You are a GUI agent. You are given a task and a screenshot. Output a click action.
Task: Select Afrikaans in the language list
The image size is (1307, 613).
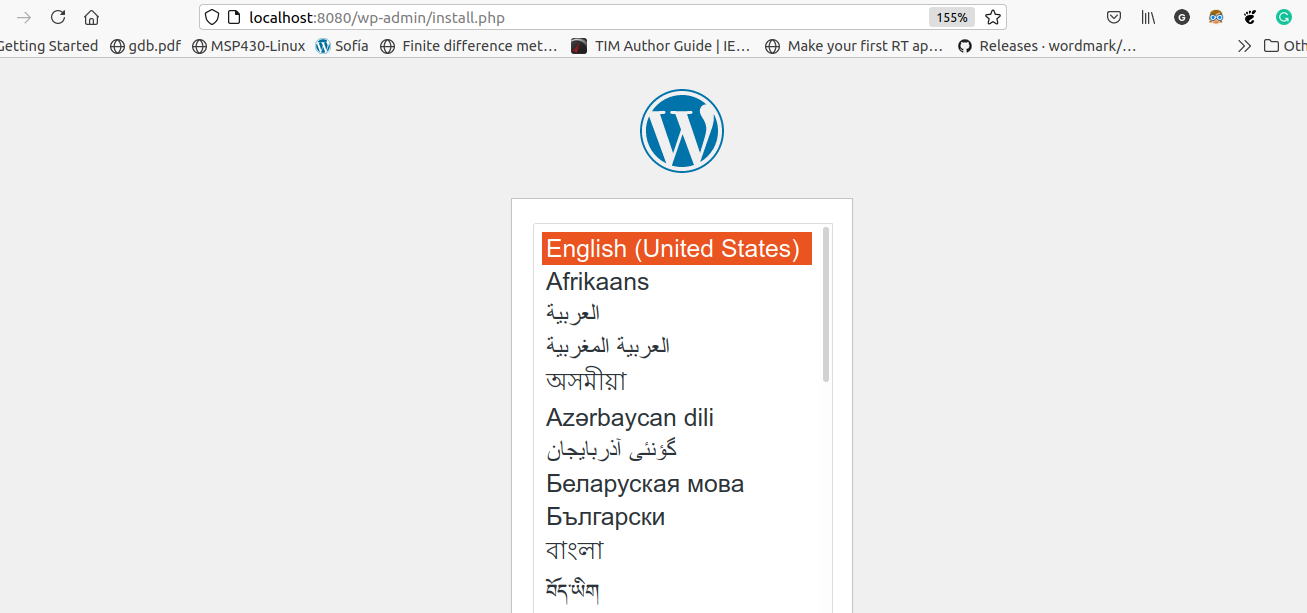[x=677, y=281]
